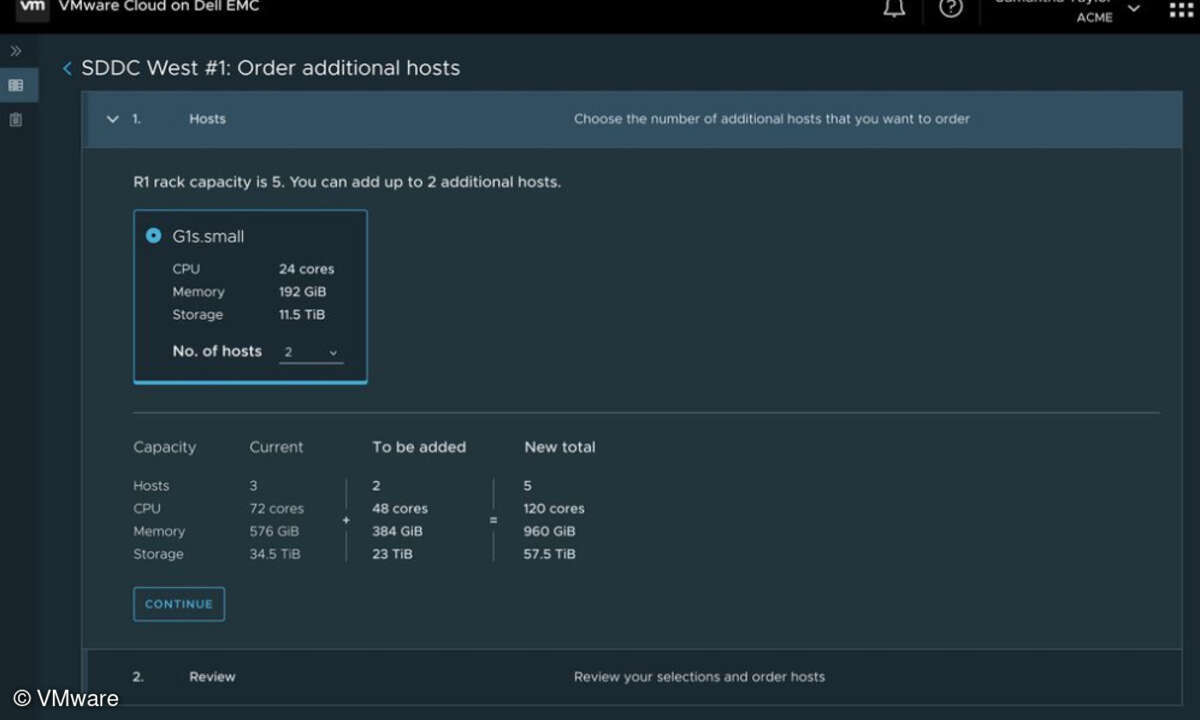Viewport: 1200px width, 720px height.
Task: Click the 'New total' column header
Action: coord(560,447)
